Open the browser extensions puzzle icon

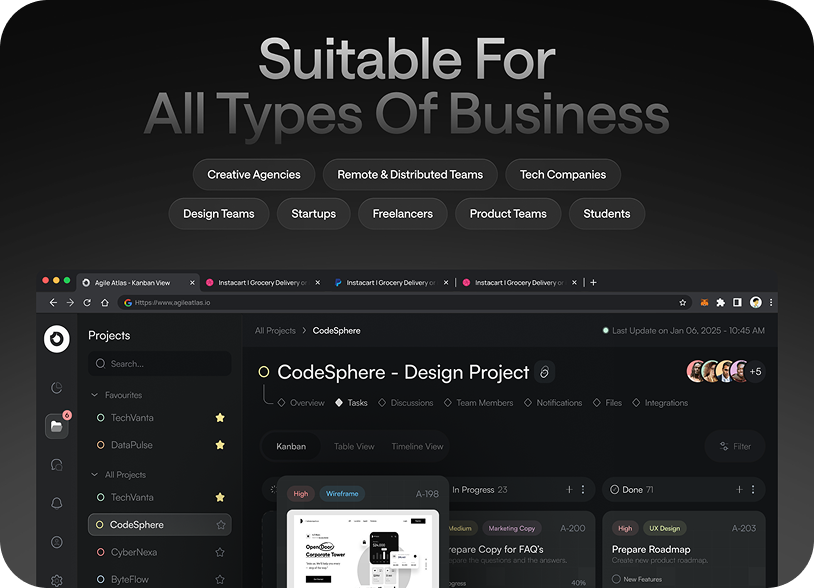[x=721, y=303]
